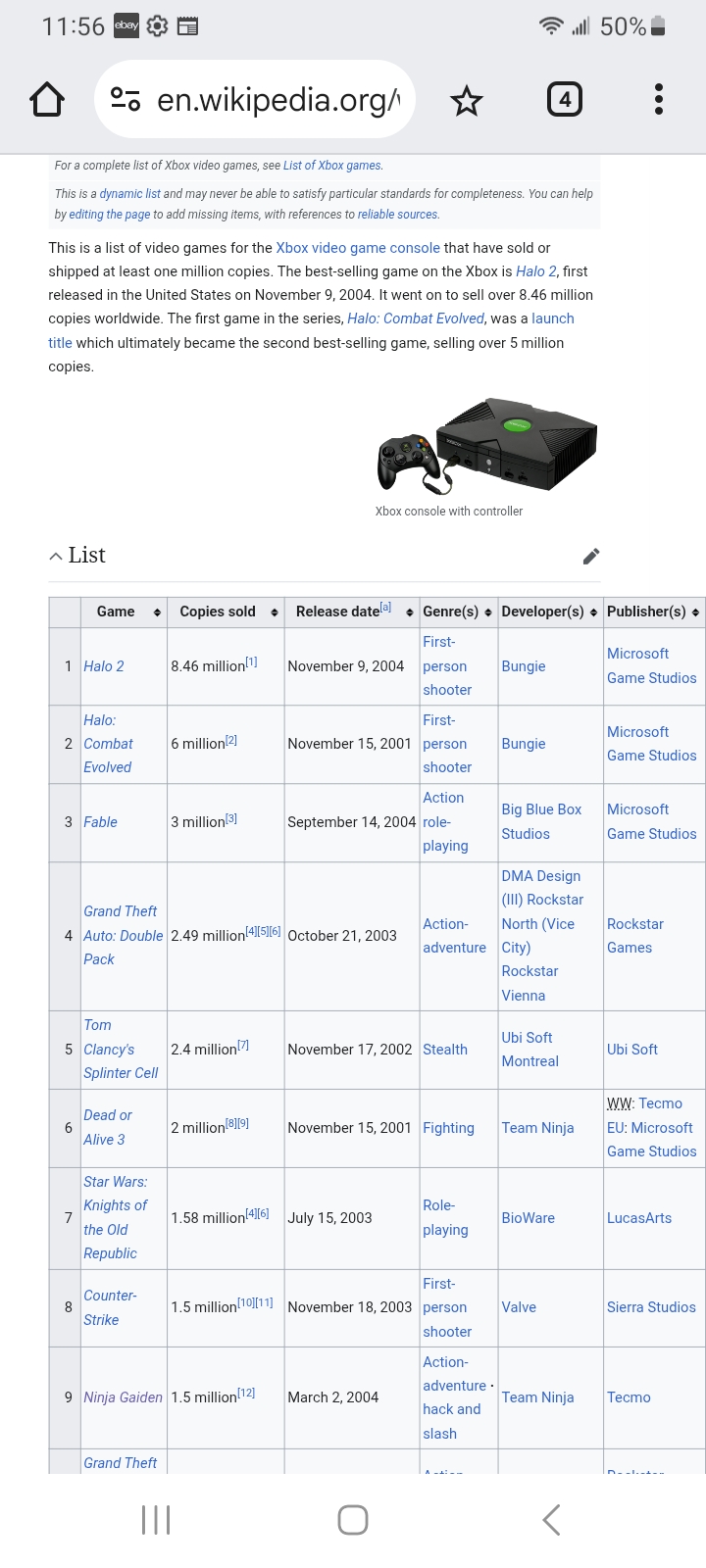Image resolution: width=706 pixels, height=1568 pixels.
Task: Open the List of Xbox games link
Action: click(333, 166)
